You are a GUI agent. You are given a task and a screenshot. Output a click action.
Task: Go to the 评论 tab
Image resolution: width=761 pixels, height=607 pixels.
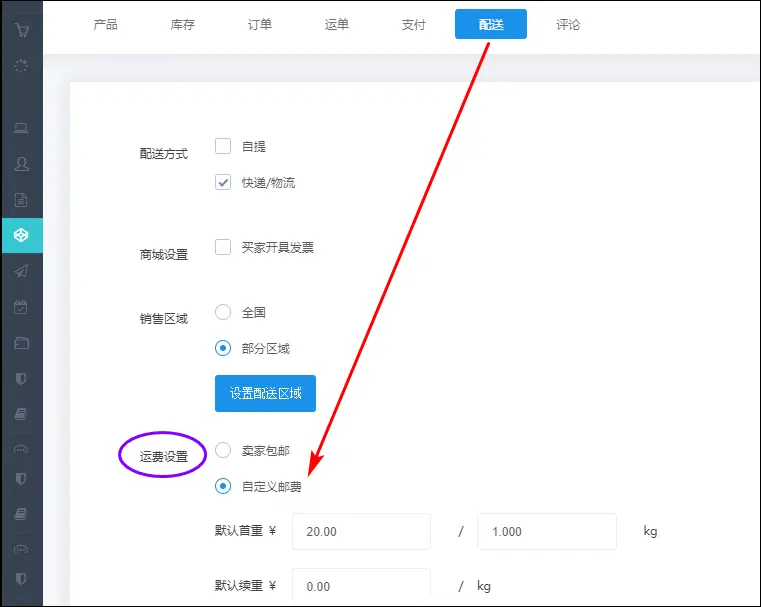pos(568,24)
